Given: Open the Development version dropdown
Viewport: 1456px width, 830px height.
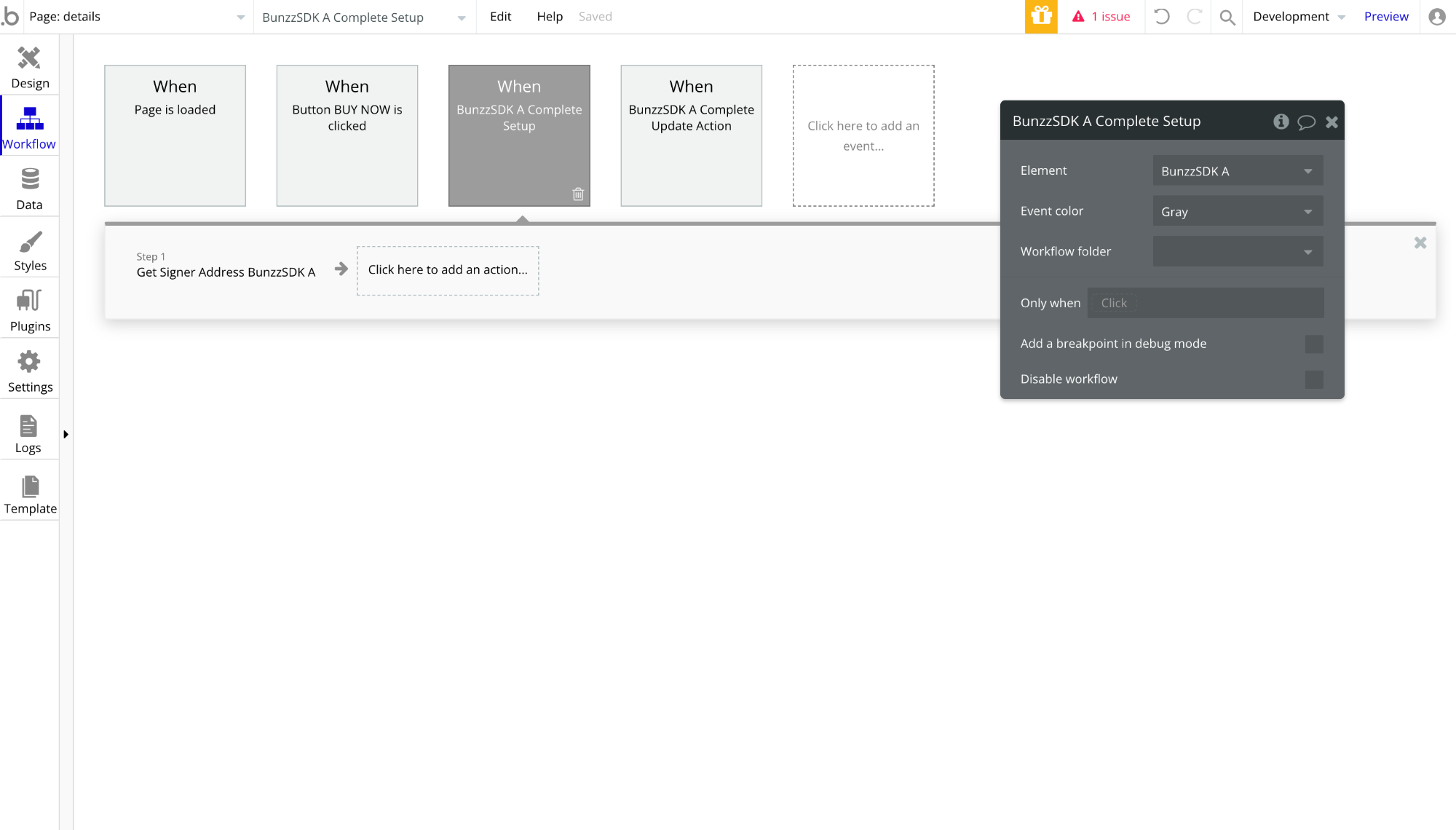Looking at the screenshot, I should click(x=1299, y=17).
